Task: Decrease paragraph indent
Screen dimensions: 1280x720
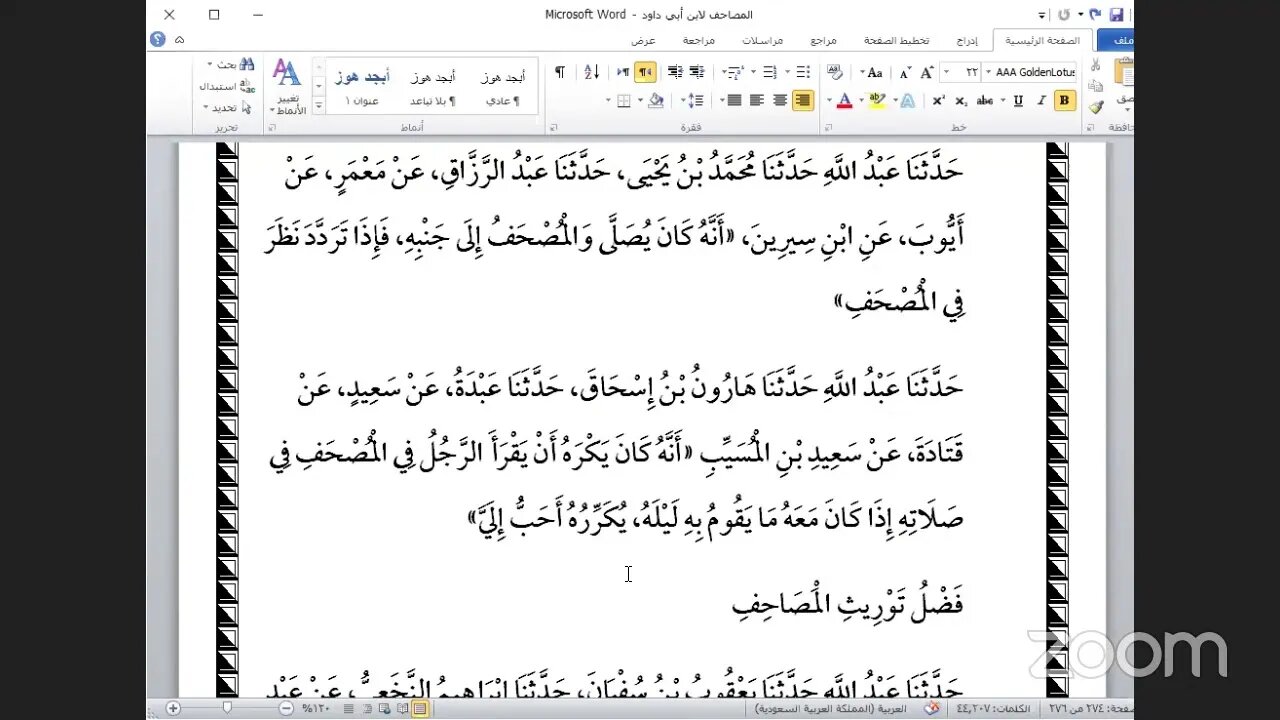Action: click(x=697, y=72)
